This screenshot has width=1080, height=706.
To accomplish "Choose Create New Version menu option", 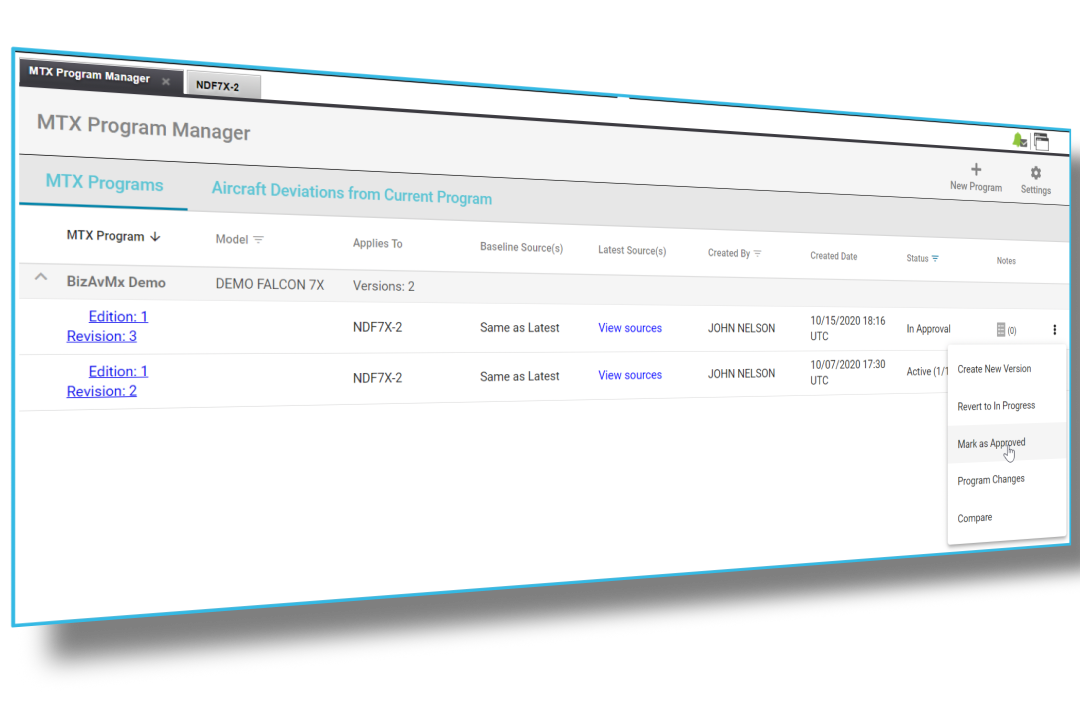I will [x=994, y=369].
